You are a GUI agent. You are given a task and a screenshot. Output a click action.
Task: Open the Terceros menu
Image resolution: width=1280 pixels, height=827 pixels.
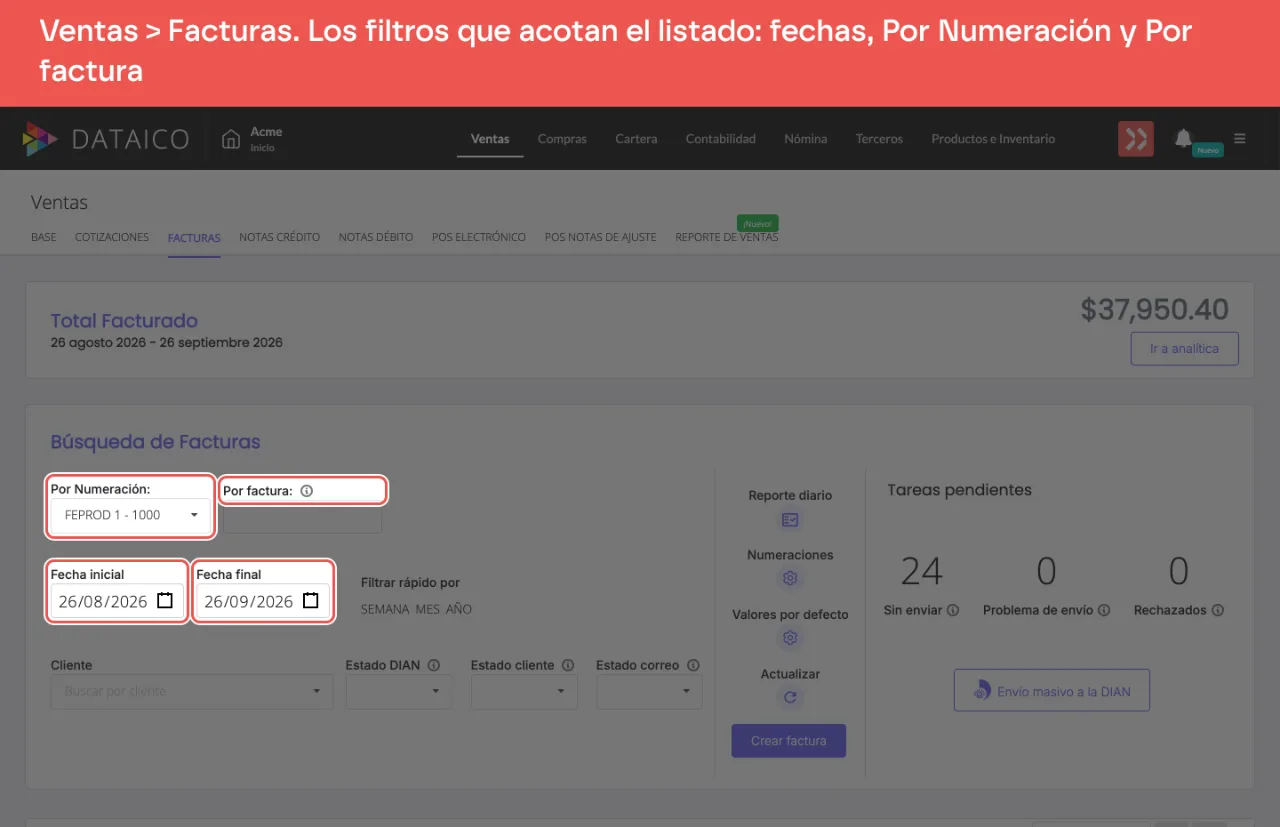pyautogui.click(x=879, y=139)
